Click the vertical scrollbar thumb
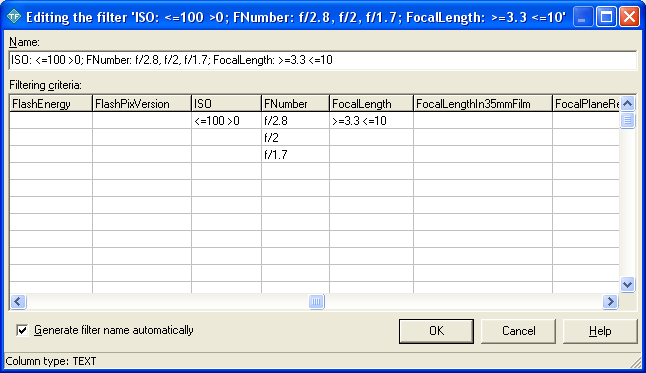This screenshot has width=646, height=373. point(627,120)
